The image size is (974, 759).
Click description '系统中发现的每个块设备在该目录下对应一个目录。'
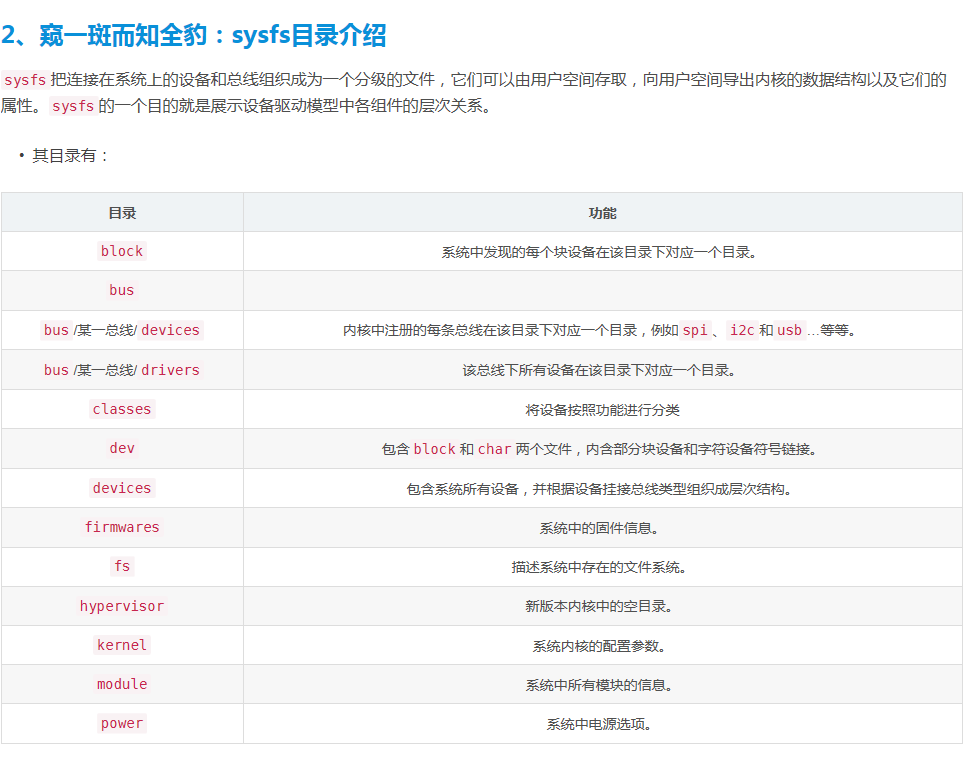(599, 252)
